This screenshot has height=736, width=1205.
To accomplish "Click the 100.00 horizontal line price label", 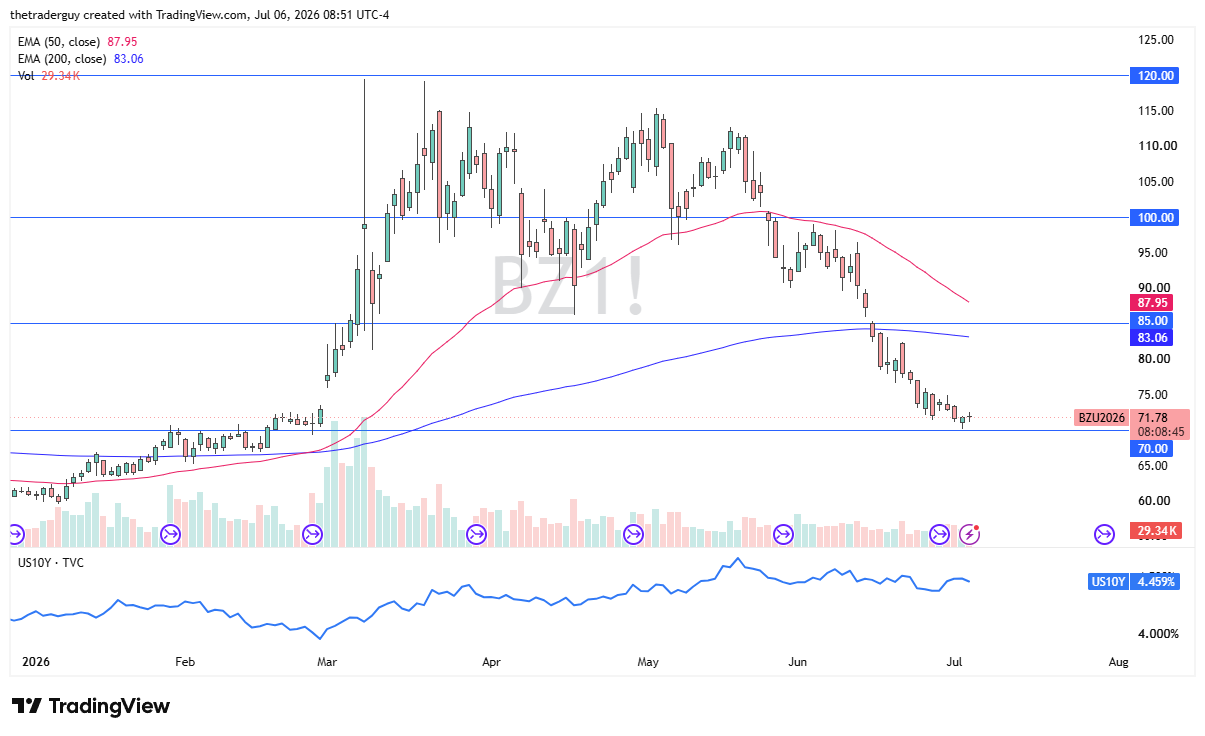I will (1153, 217).
